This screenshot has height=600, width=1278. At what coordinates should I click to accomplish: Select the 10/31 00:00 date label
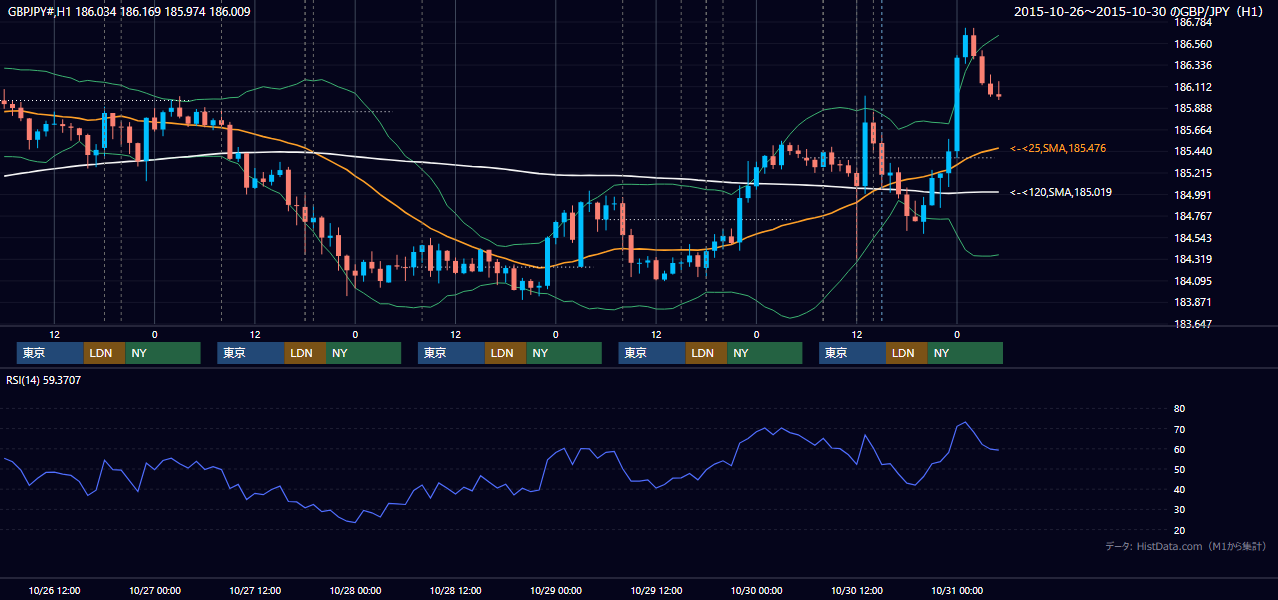(x=957, y=590)
